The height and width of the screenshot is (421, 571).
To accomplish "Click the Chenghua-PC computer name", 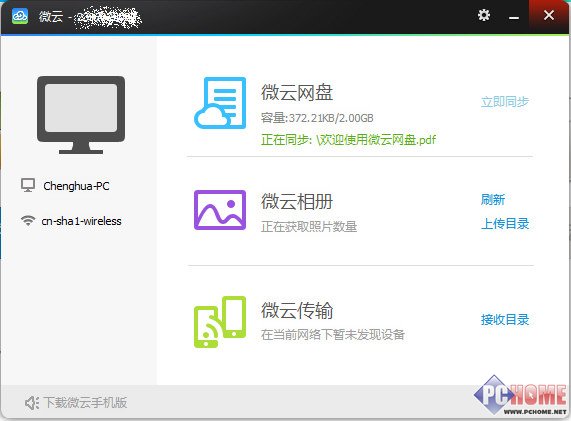I will pyautogui.click(x=76, y=186).
